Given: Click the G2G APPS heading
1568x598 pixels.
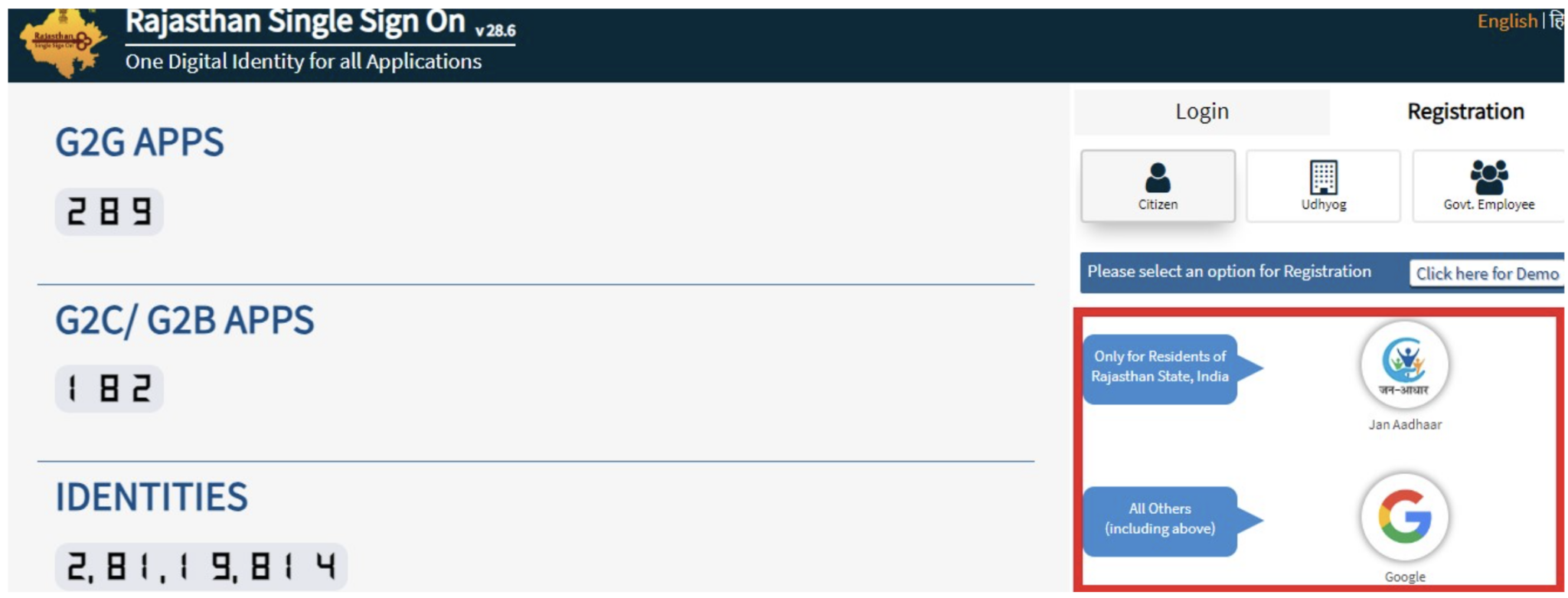Looking at the screenshot, I should (139, 140).
